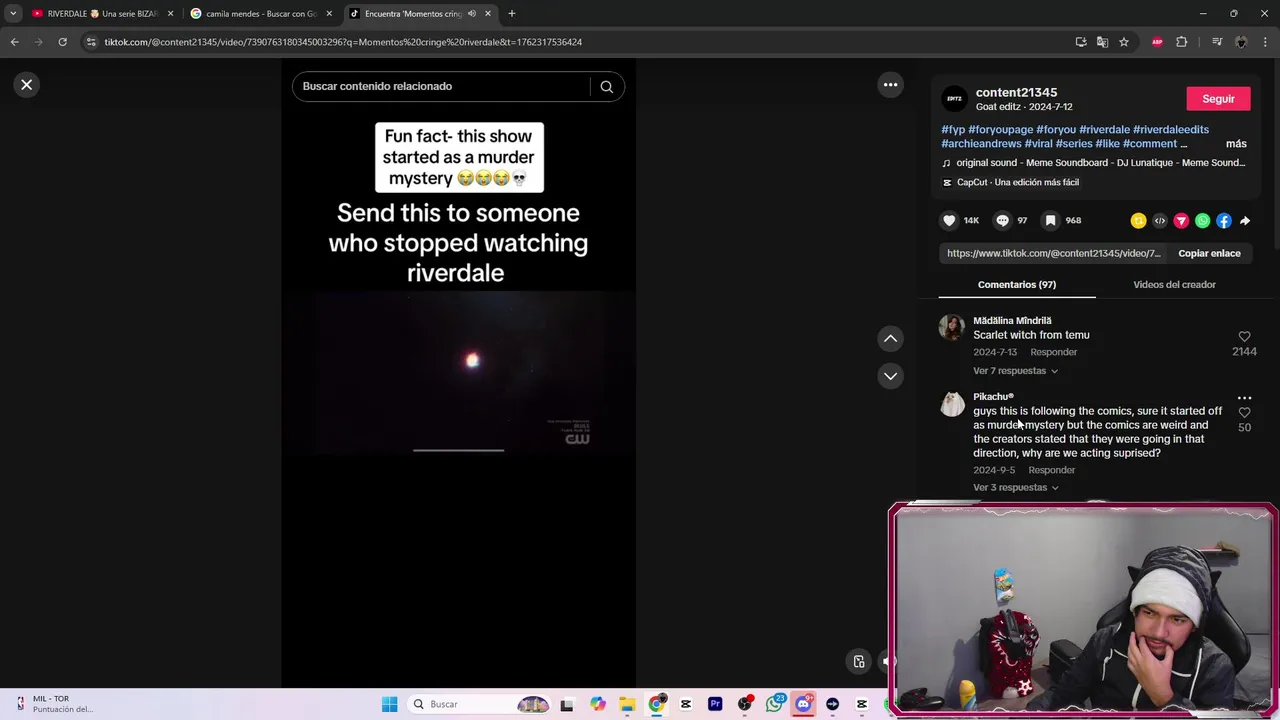The width and height of the screenshot is (1280, 720).
Task: Open content21345 profile avatar
Action: 955,99
